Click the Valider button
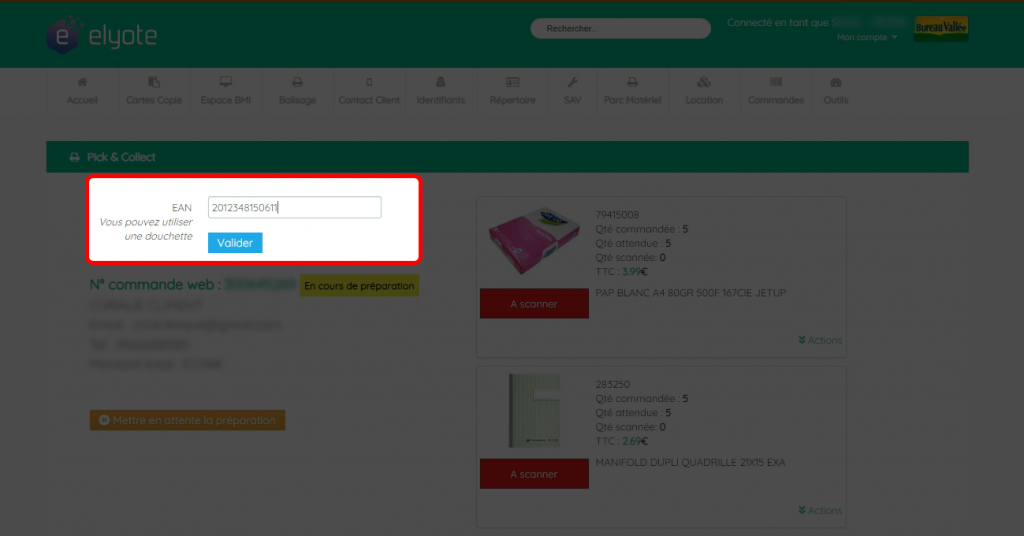The width and height of the screenshot is (1024, 536). (235, 243)
